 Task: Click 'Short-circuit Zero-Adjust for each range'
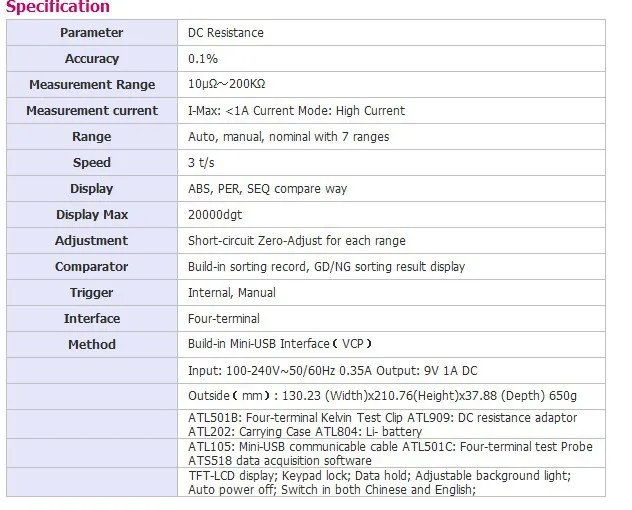point(297,241)
